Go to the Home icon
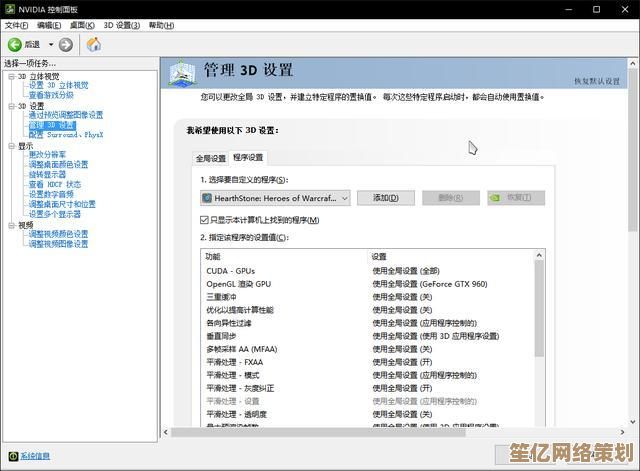640x471 pixels. coord(94,44)
